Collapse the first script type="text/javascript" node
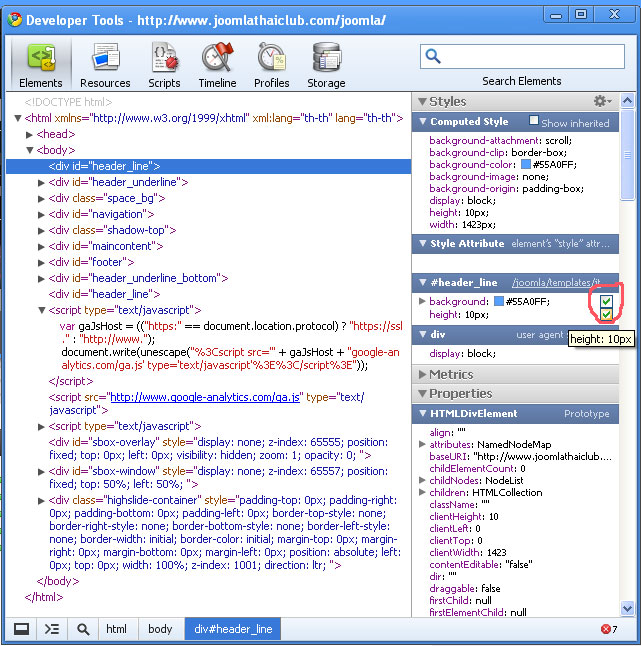Image resolution: width=641 pixels, height=646 pixels. coord(41,311)
